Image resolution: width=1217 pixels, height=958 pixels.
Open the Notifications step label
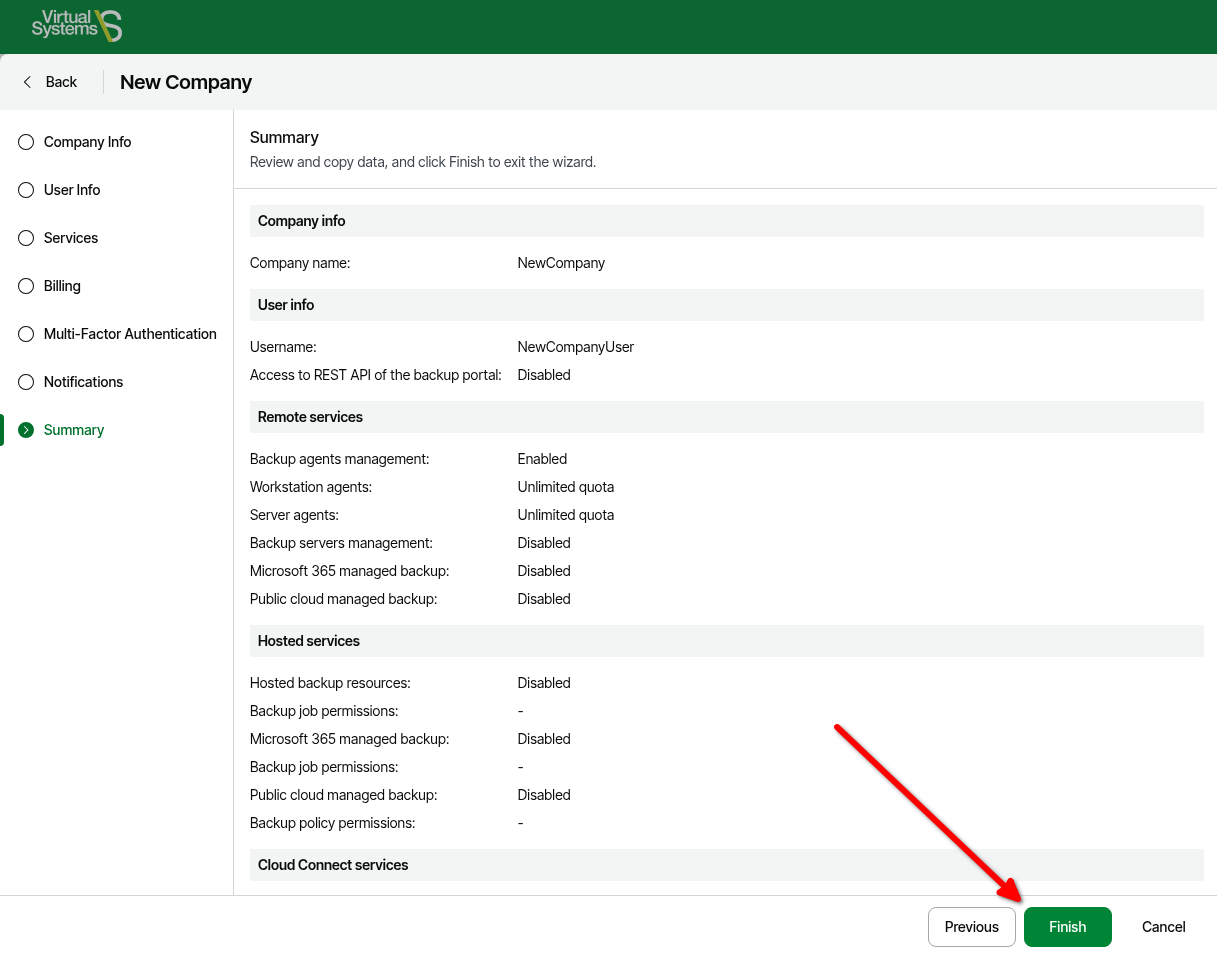coord(83,382)
